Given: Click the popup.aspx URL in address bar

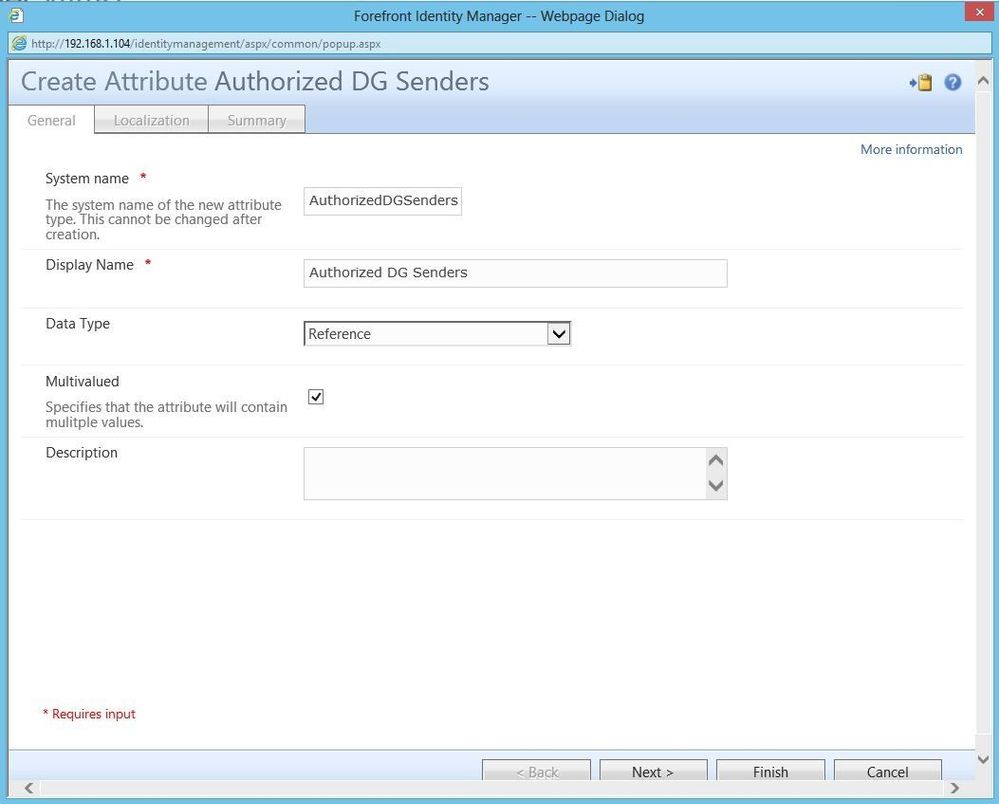Looking at the screenshot, I should [x=206, y=43].
